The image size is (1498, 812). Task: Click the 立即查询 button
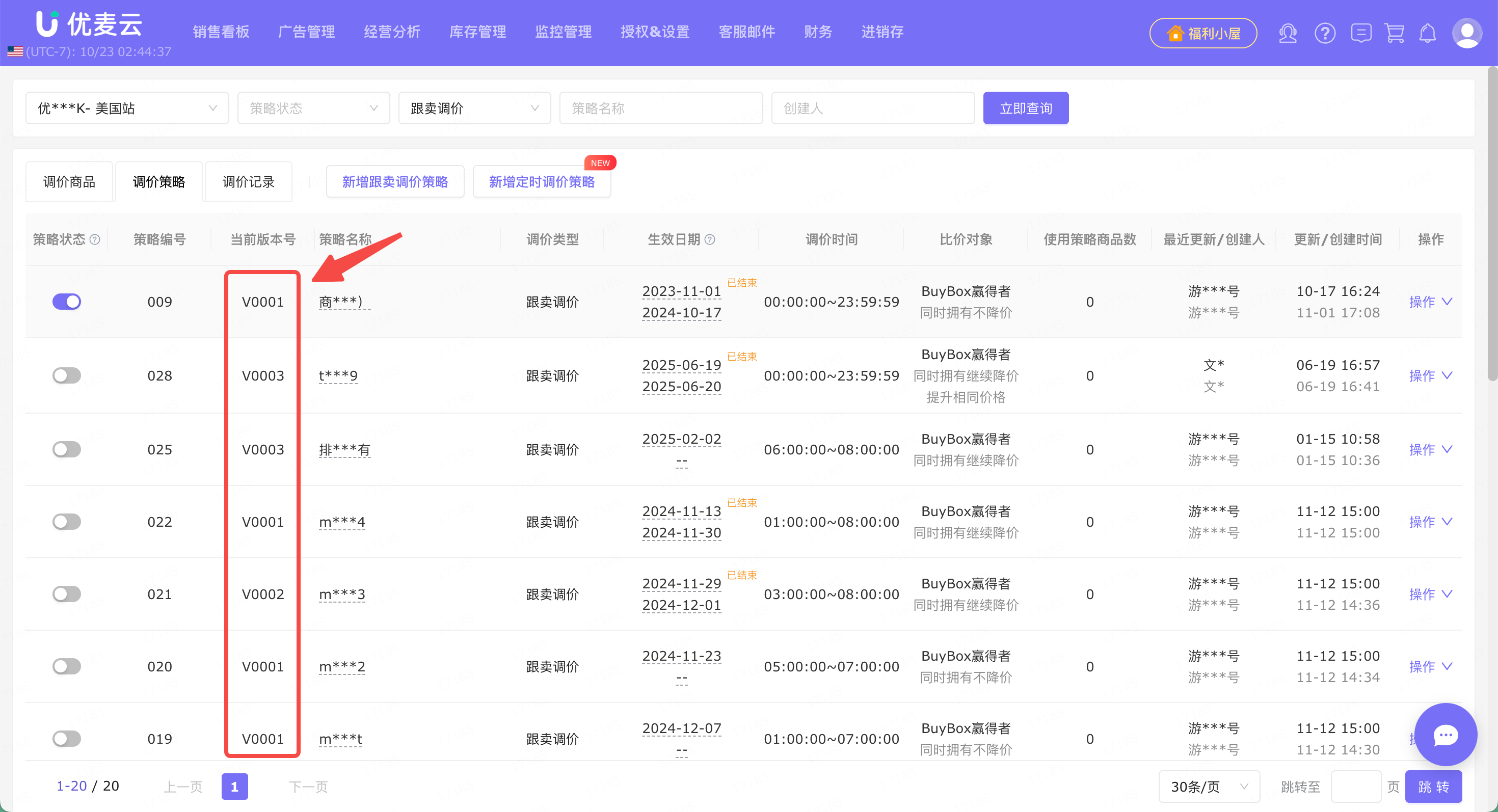click(x=1025, y=108)
